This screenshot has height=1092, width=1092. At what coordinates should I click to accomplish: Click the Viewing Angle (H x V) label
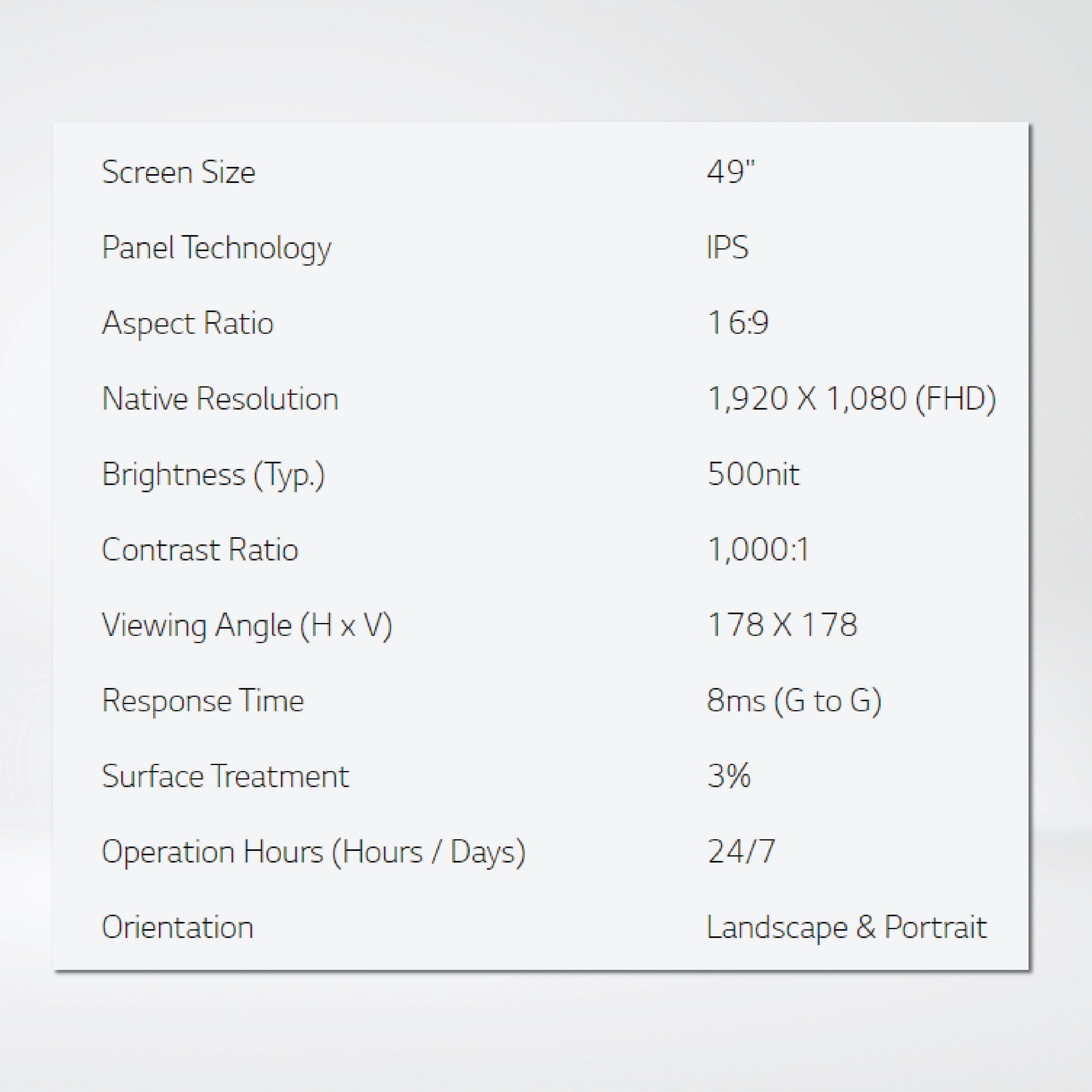click(246, 626)
